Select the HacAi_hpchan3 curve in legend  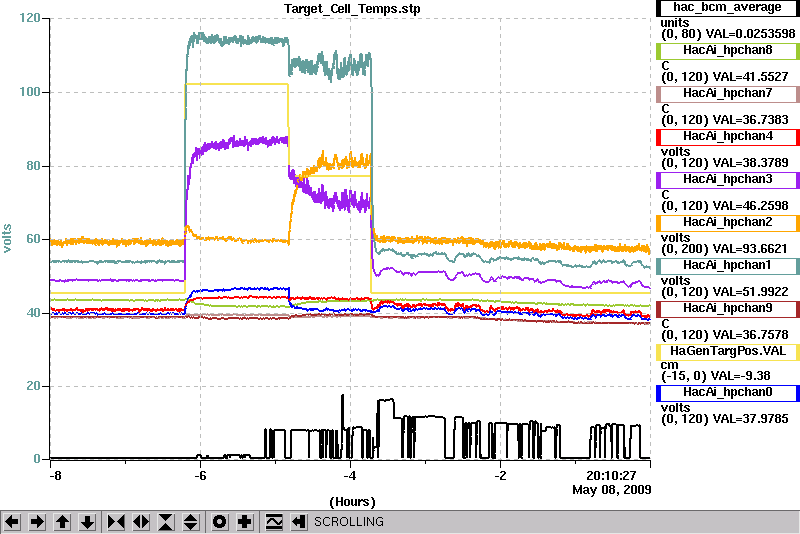tap(728, 180)
